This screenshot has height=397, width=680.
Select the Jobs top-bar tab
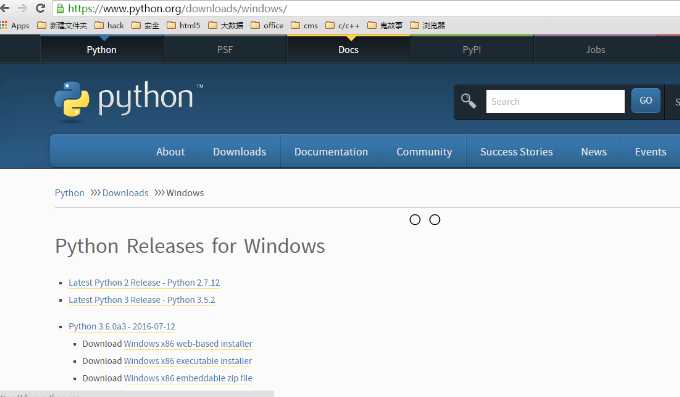click(x=595, y=50)
